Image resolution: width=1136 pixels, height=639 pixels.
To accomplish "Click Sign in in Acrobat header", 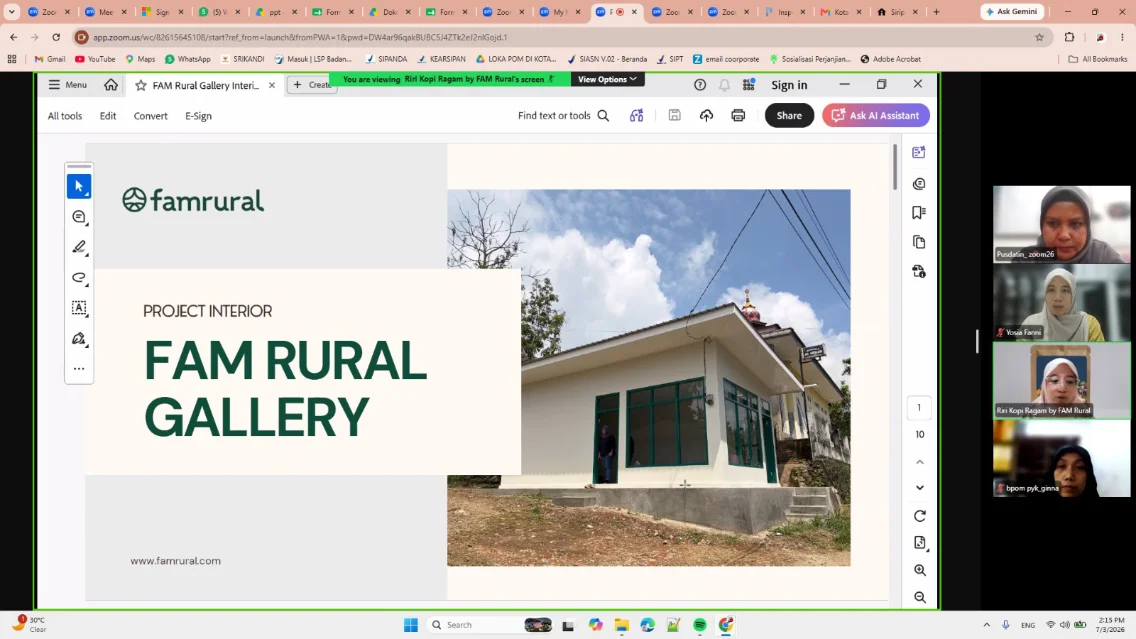I will (x=789, y=85).
